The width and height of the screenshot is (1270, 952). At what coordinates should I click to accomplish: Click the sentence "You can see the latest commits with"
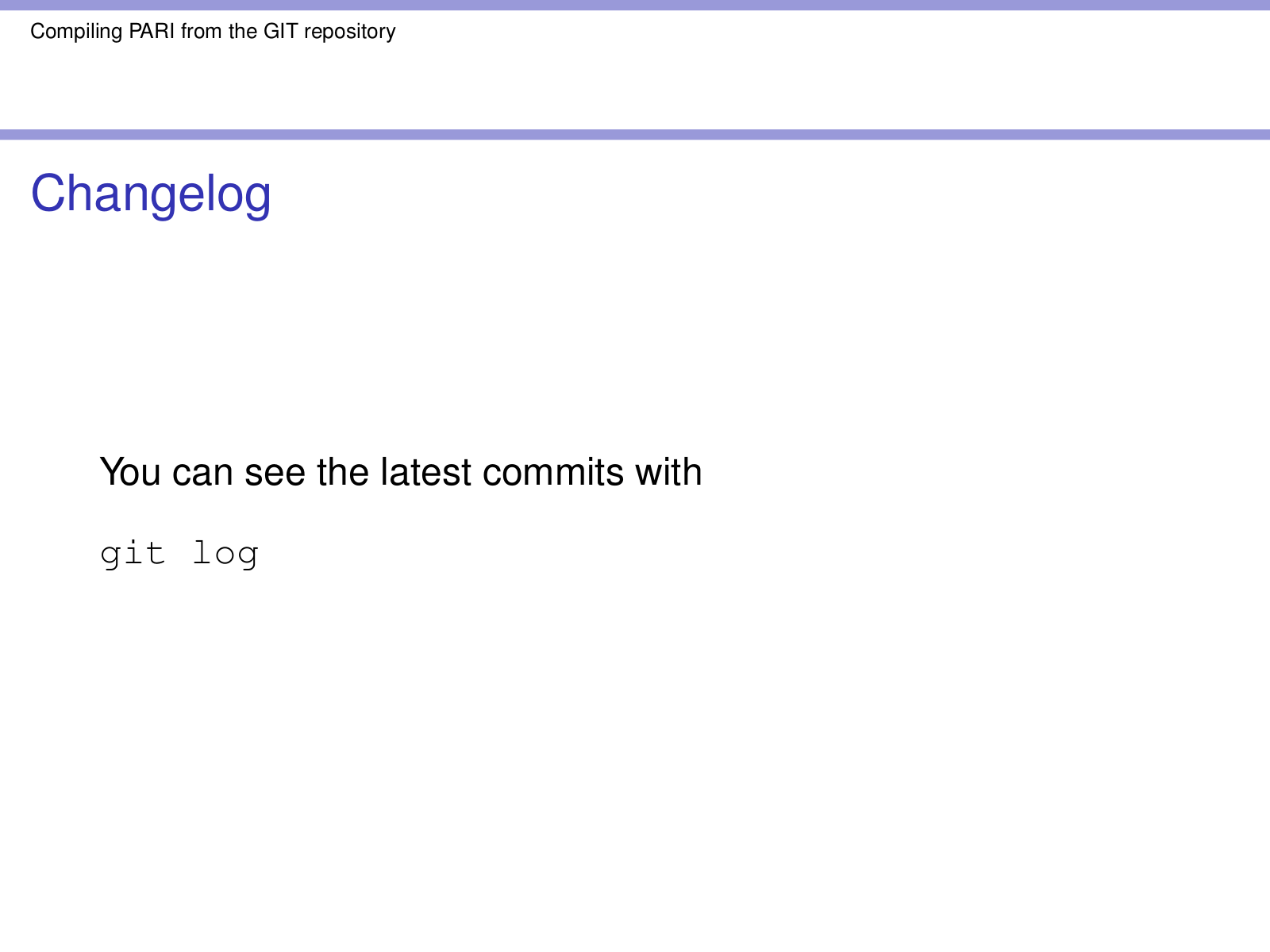[401, 472]
